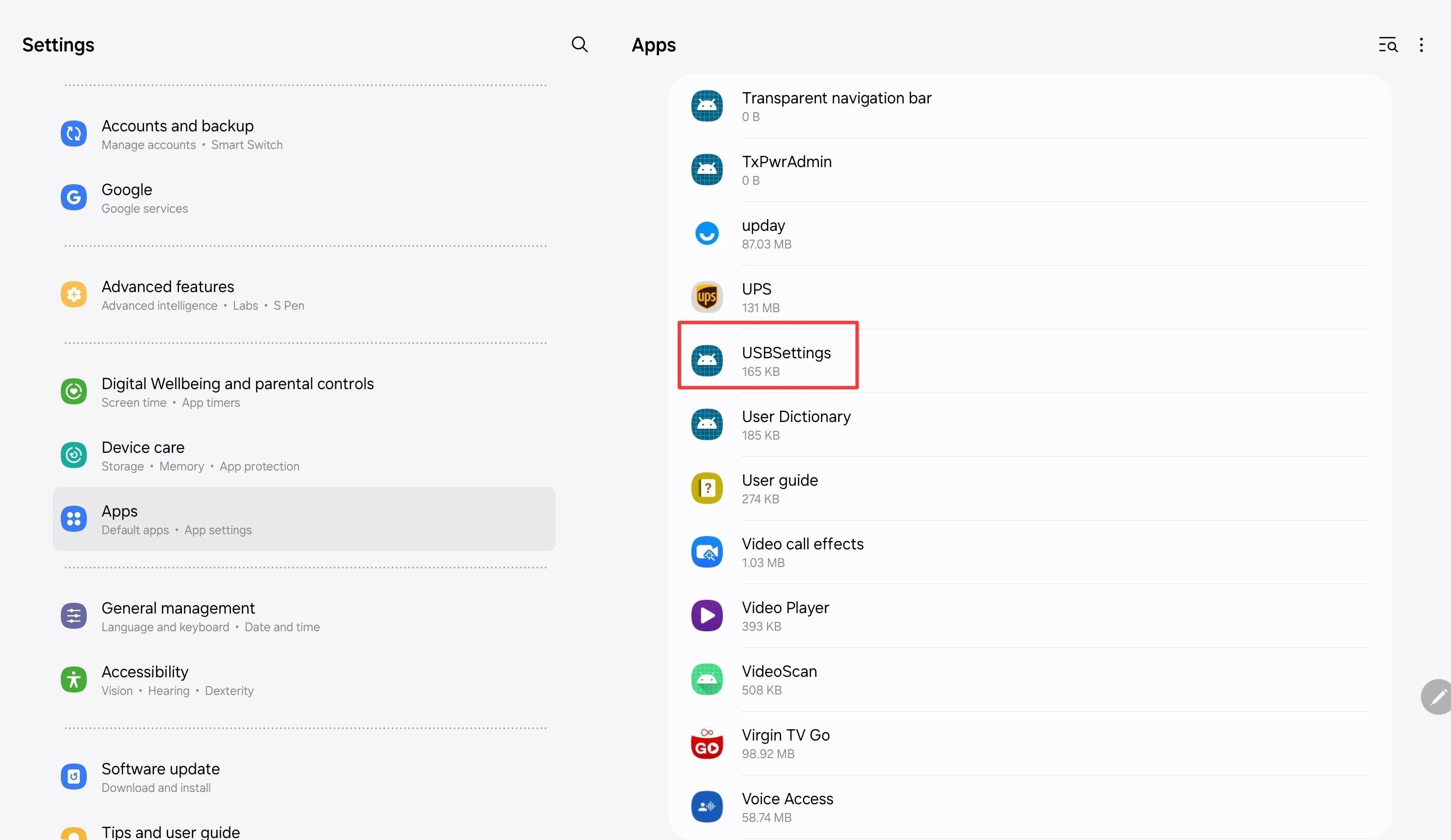Click the Apps grid icon in sidebar

pos(73,519)
